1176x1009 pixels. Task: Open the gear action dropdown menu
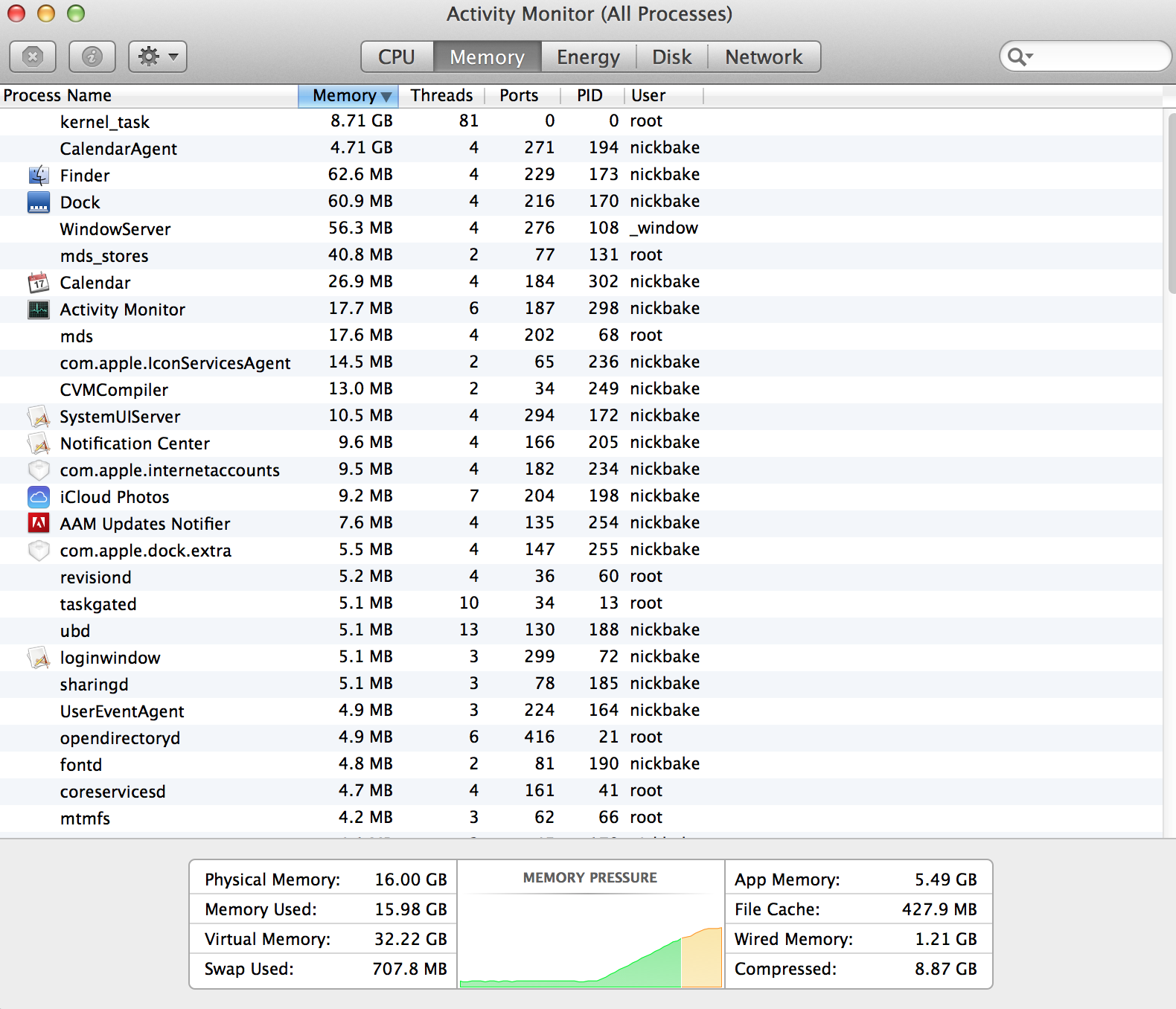pyautogui.click(x=158, y=57)
